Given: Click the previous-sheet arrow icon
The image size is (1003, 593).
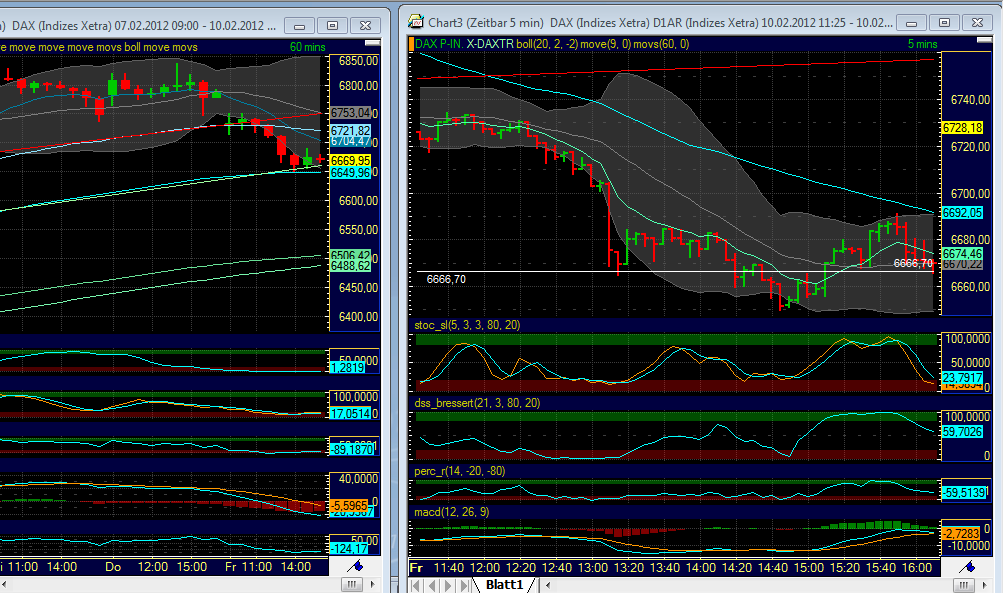Looking at the screenshot, I should point(434,583).
